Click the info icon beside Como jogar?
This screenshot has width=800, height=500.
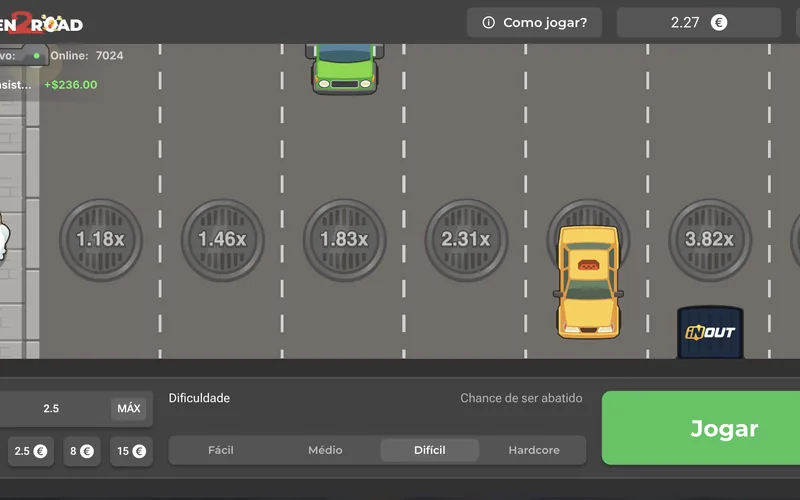(488, 22)
